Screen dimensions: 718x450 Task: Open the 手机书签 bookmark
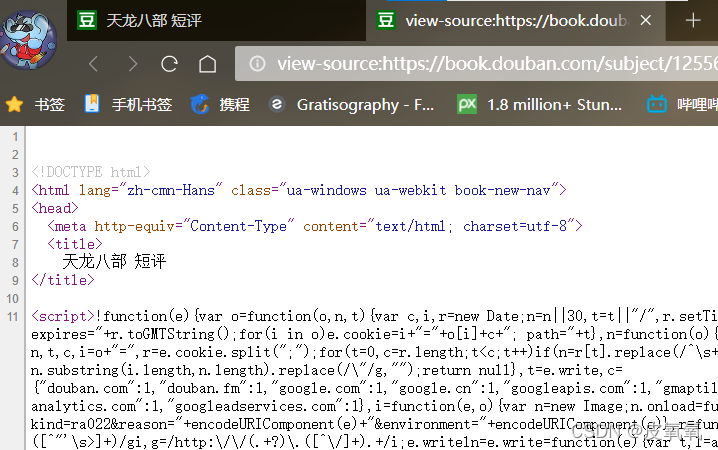pos(141,105)
